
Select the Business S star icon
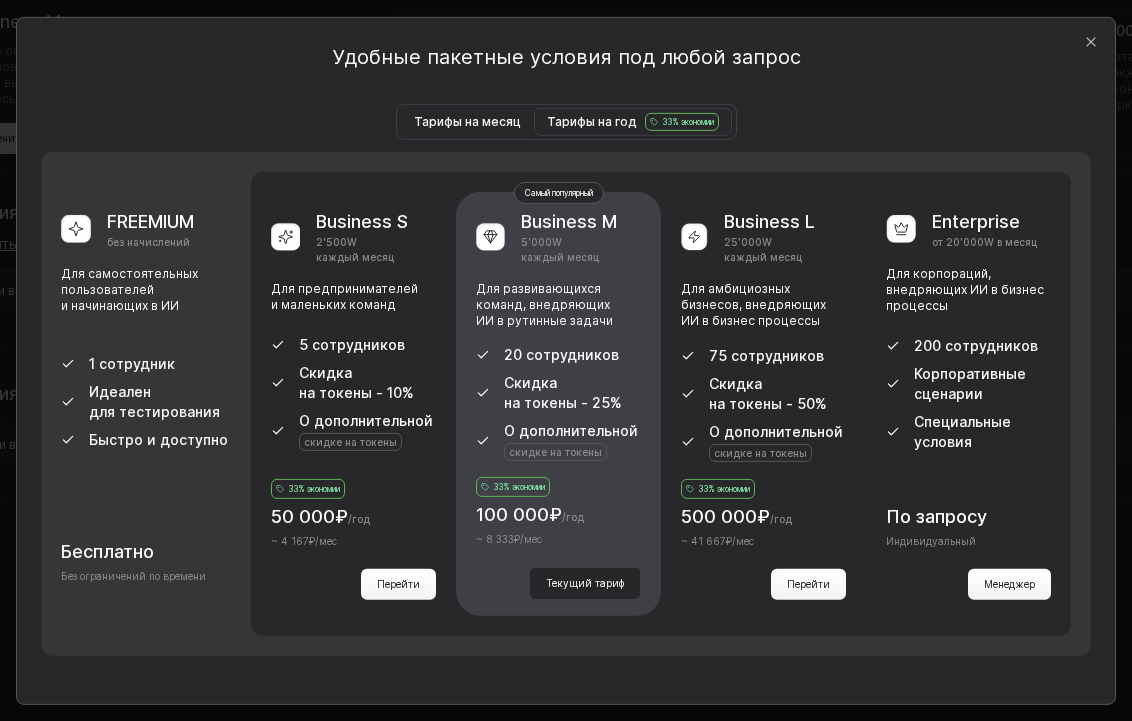click(286, 237)
